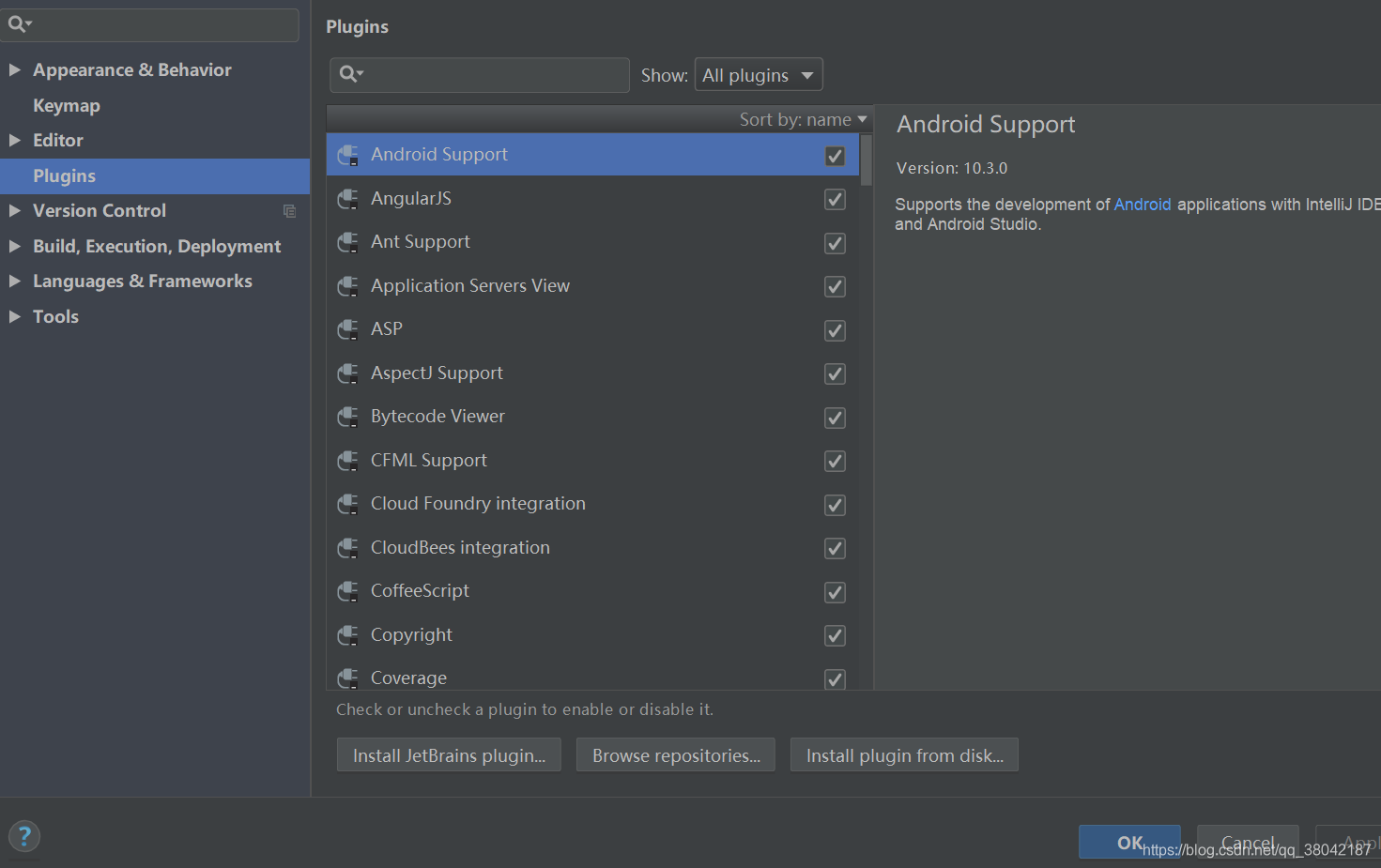Focus the settings search field
1381x868 pixels.
150,24
